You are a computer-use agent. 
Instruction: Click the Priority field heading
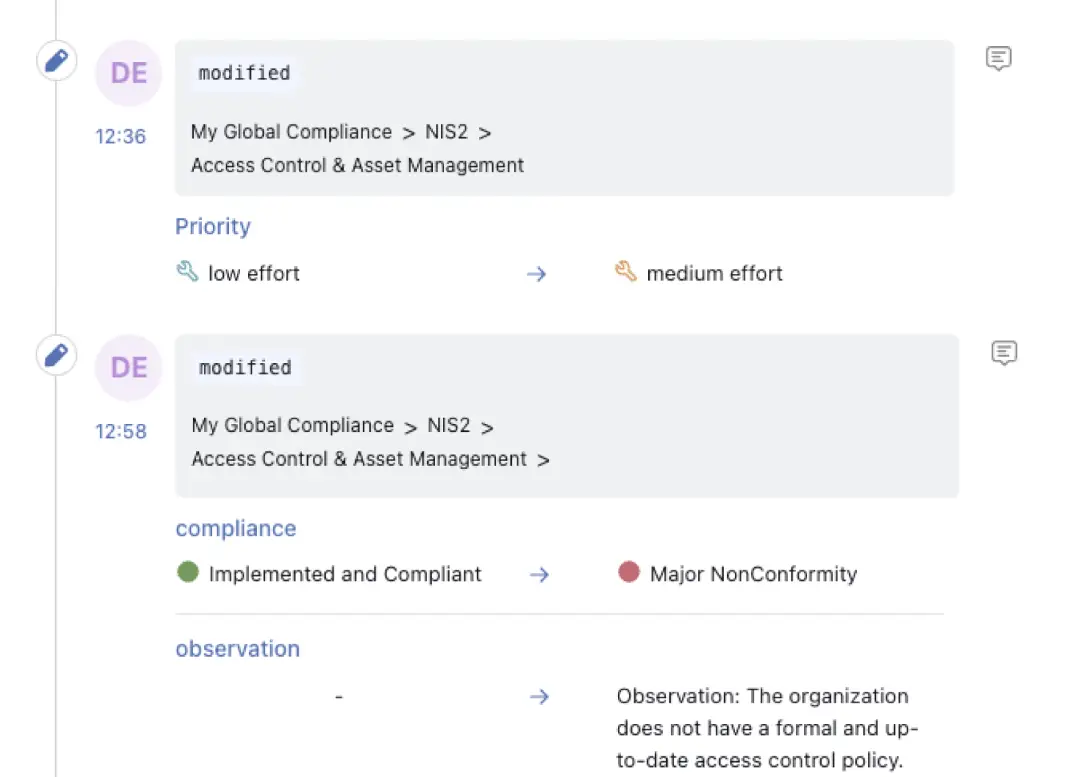click(213, 227)
